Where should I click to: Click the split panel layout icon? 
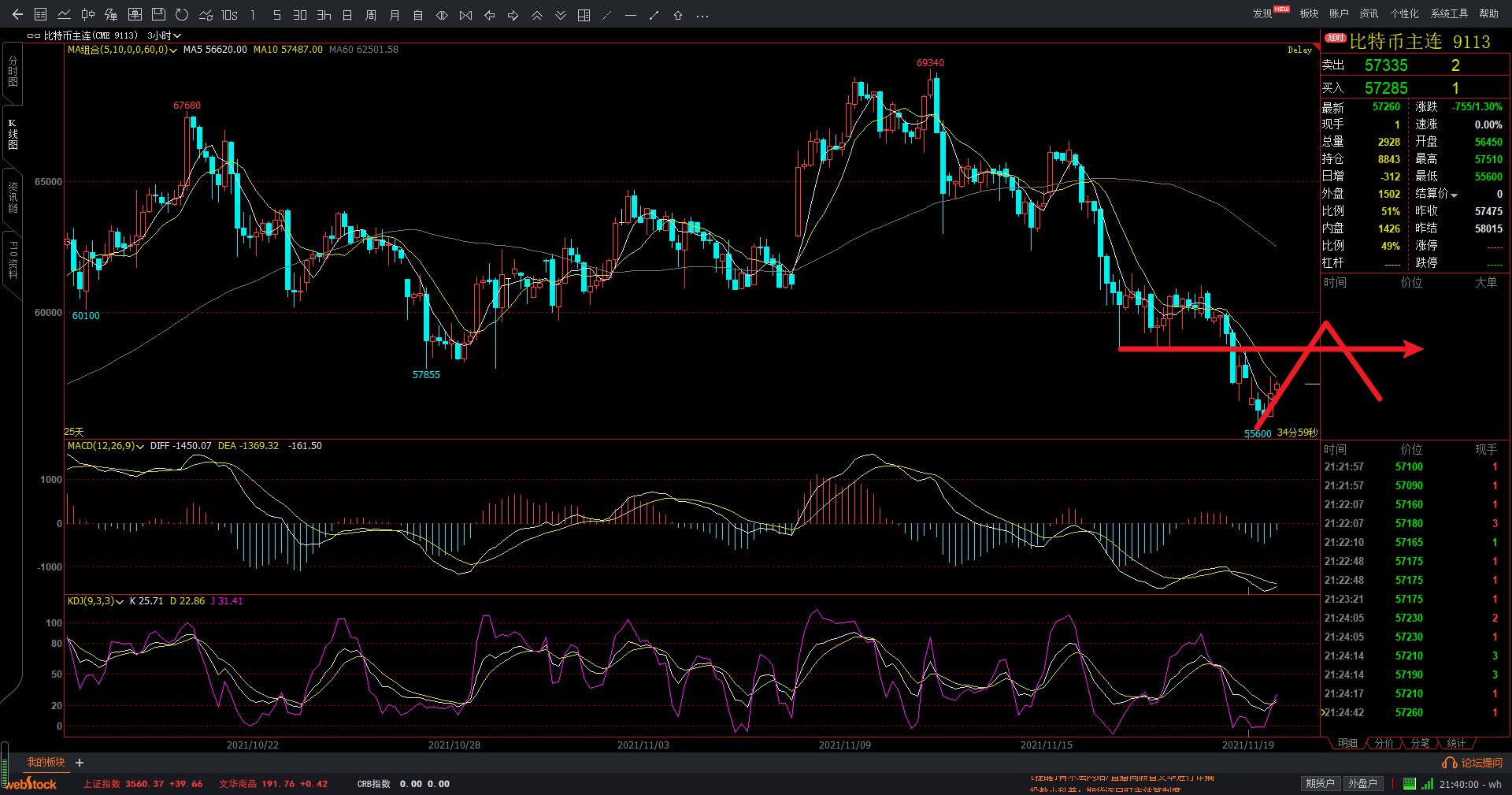584,15
